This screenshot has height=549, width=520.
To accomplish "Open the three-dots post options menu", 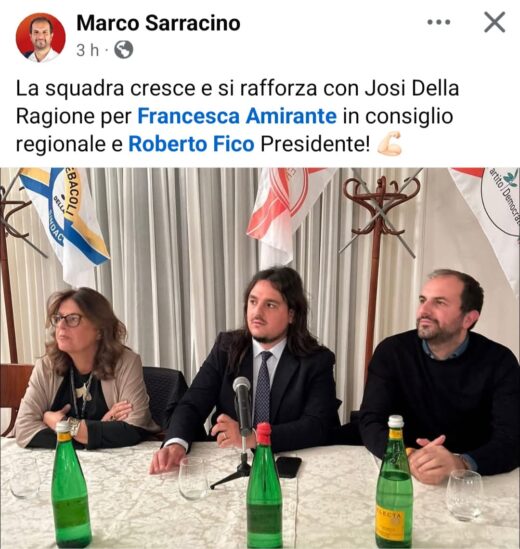I will tap(439, 22).
